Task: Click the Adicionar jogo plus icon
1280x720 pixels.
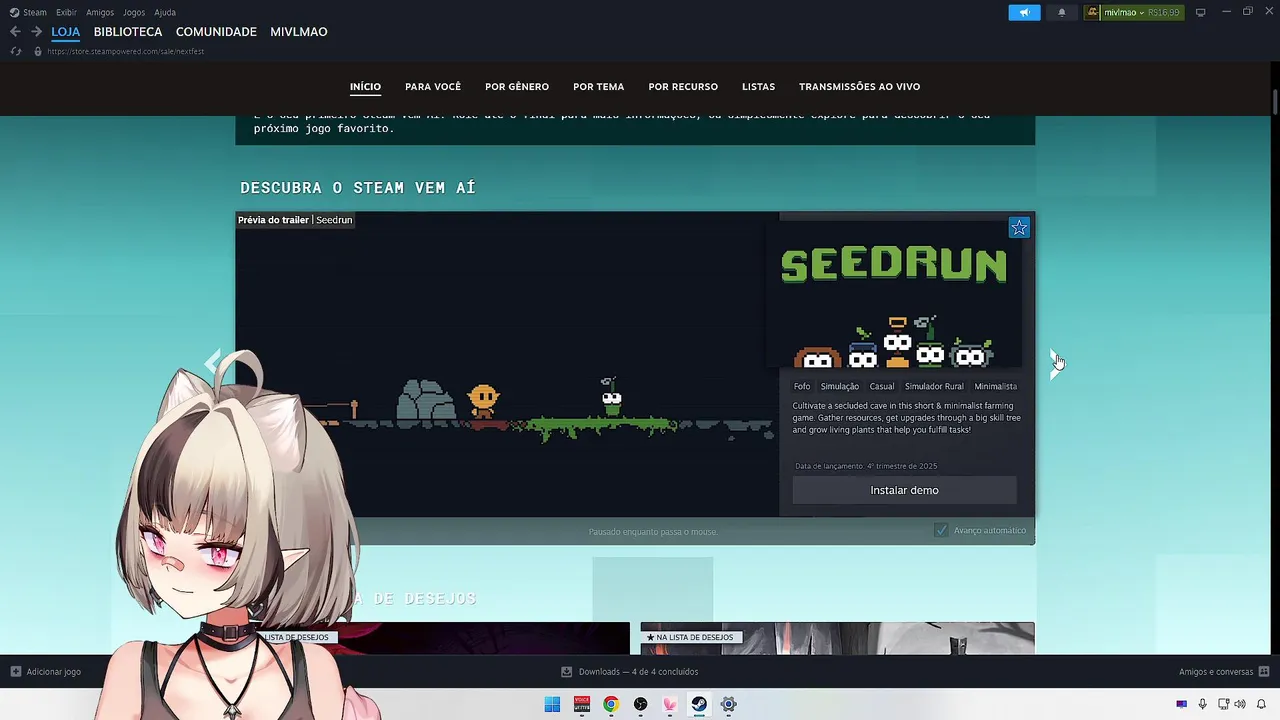Action: (16, 672)
